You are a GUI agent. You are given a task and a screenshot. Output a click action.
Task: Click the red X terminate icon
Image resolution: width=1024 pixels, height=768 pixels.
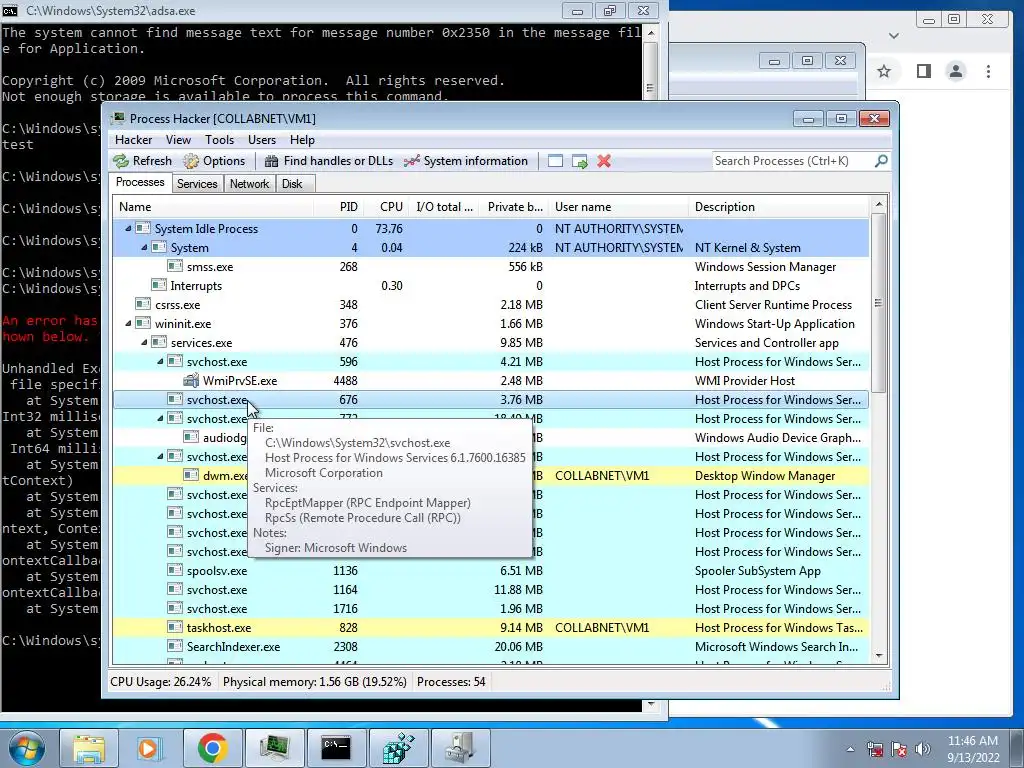(604, 161)
